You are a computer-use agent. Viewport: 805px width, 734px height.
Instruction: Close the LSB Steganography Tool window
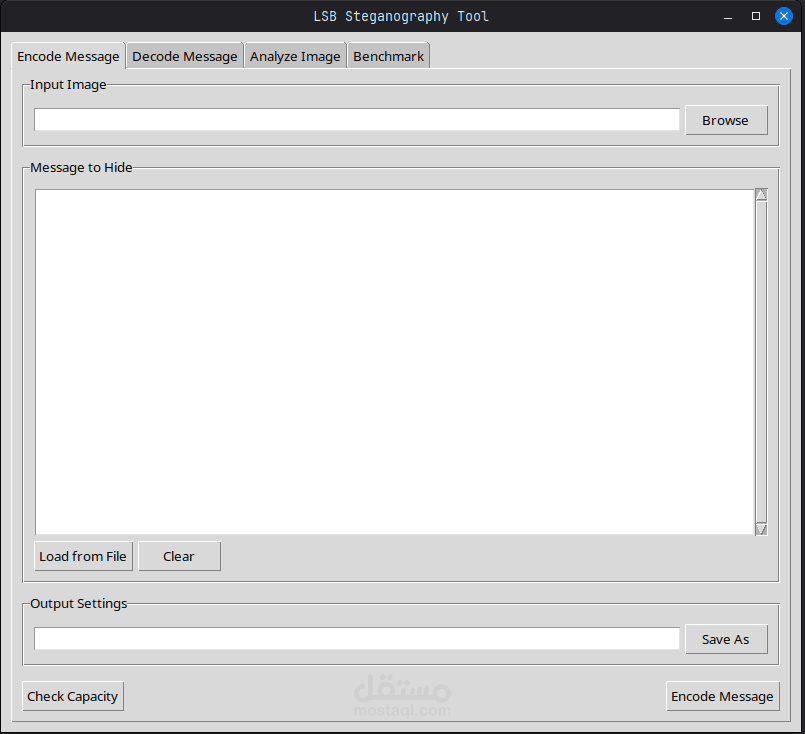pyautogui.click(x=783, y=16)
